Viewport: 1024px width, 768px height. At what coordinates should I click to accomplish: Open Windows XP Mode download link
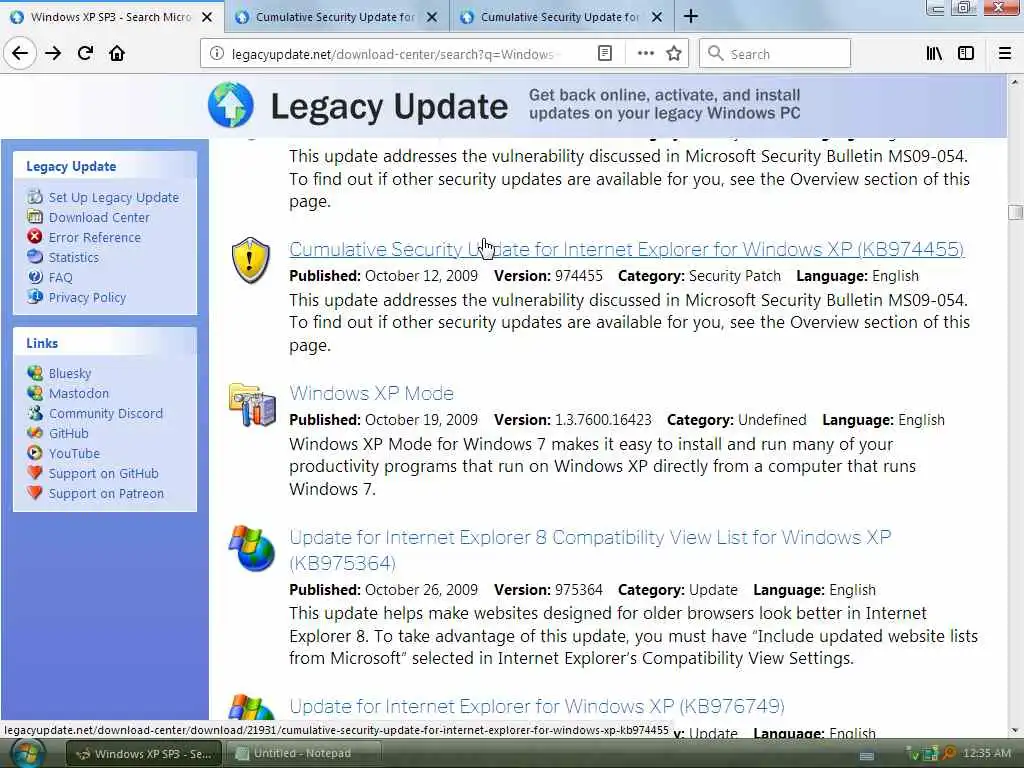pos(371,393)
